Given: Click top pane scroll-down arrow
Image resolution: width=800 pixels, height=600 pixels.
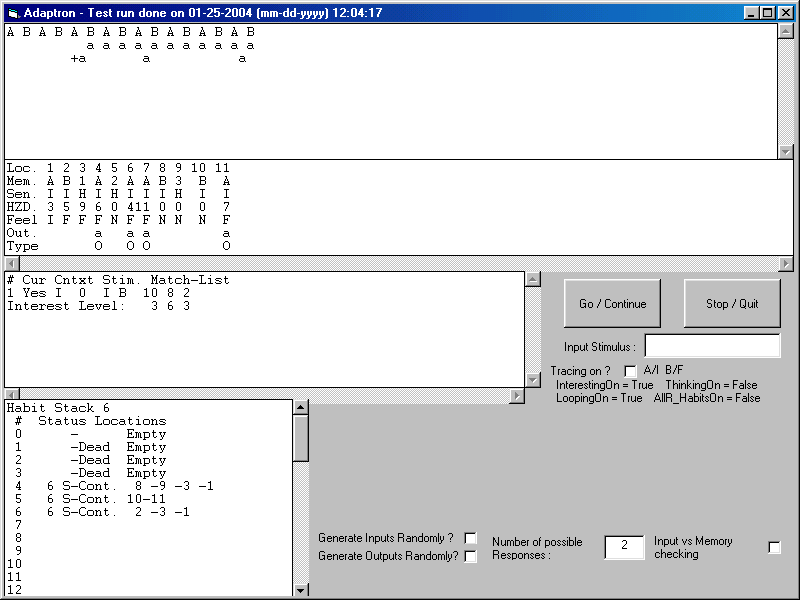Looking at the screenshot, I should (786, 152).
